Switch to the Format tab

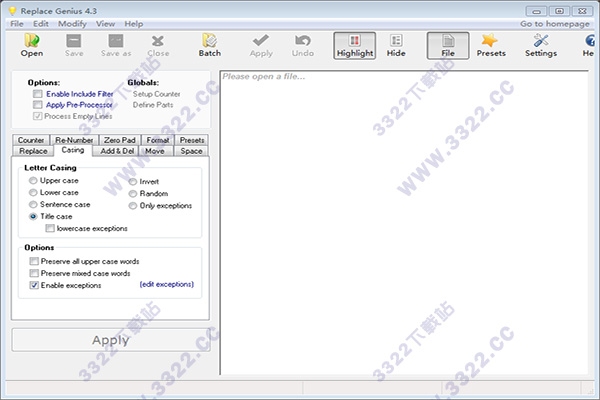[158, 140]
